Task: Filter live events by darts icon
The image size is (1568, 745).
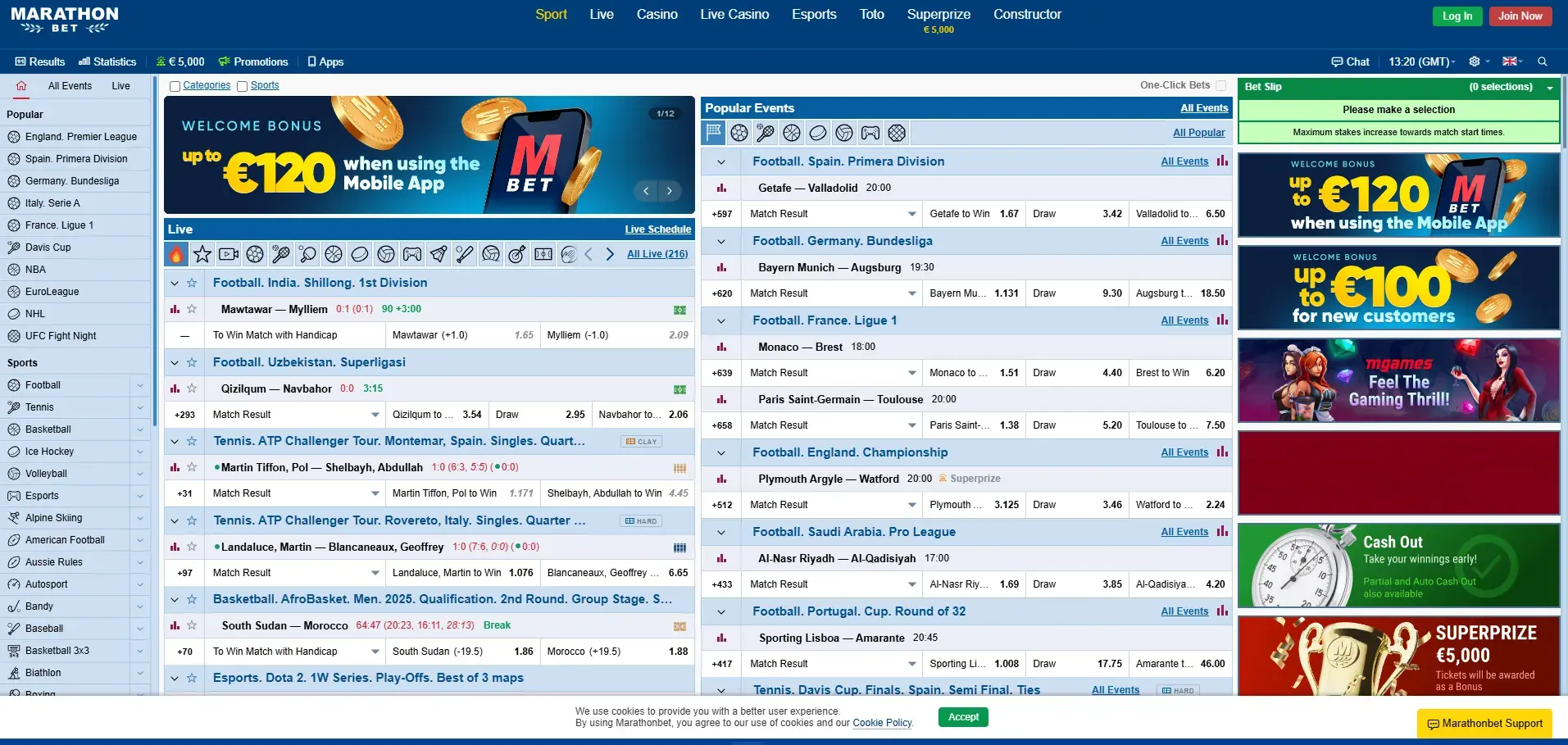Action: tap(517, 254)
